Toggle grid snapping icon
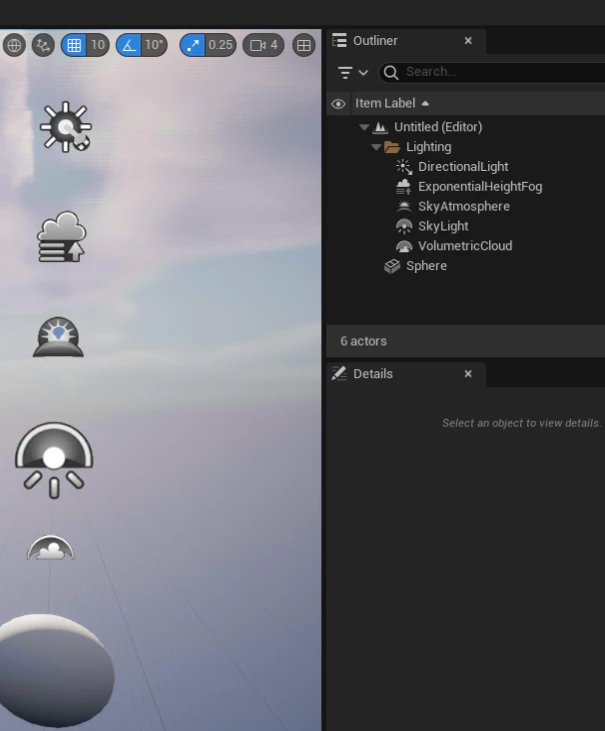 [x=74, y=45]
